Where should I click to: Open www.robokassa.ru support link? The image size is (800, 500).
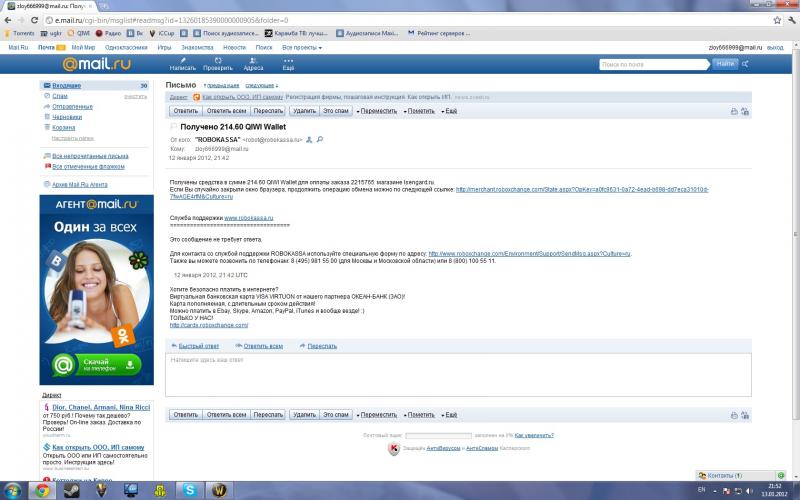pos(248,218)
